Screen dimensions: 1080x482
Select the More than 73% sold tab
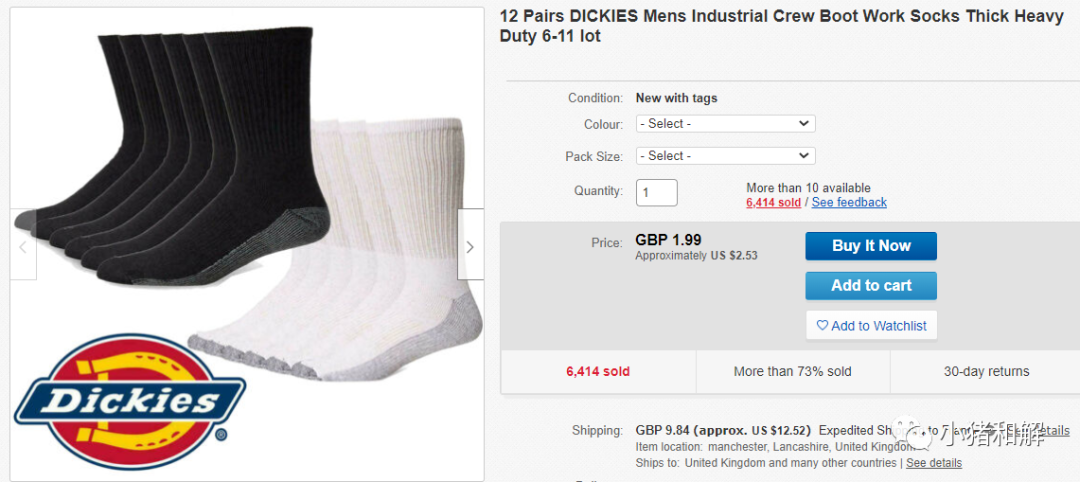point(793,372)
